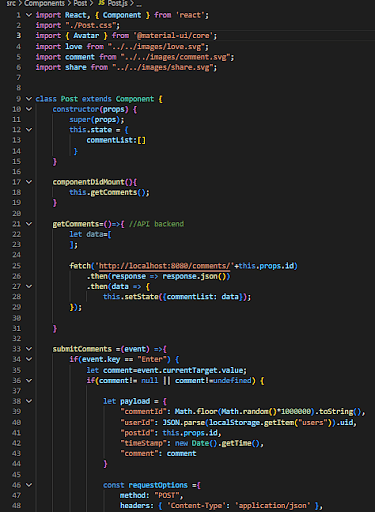Collapse the .then(data) block on line 27
This screenshot has width=375, height=512.
(29, 286)
